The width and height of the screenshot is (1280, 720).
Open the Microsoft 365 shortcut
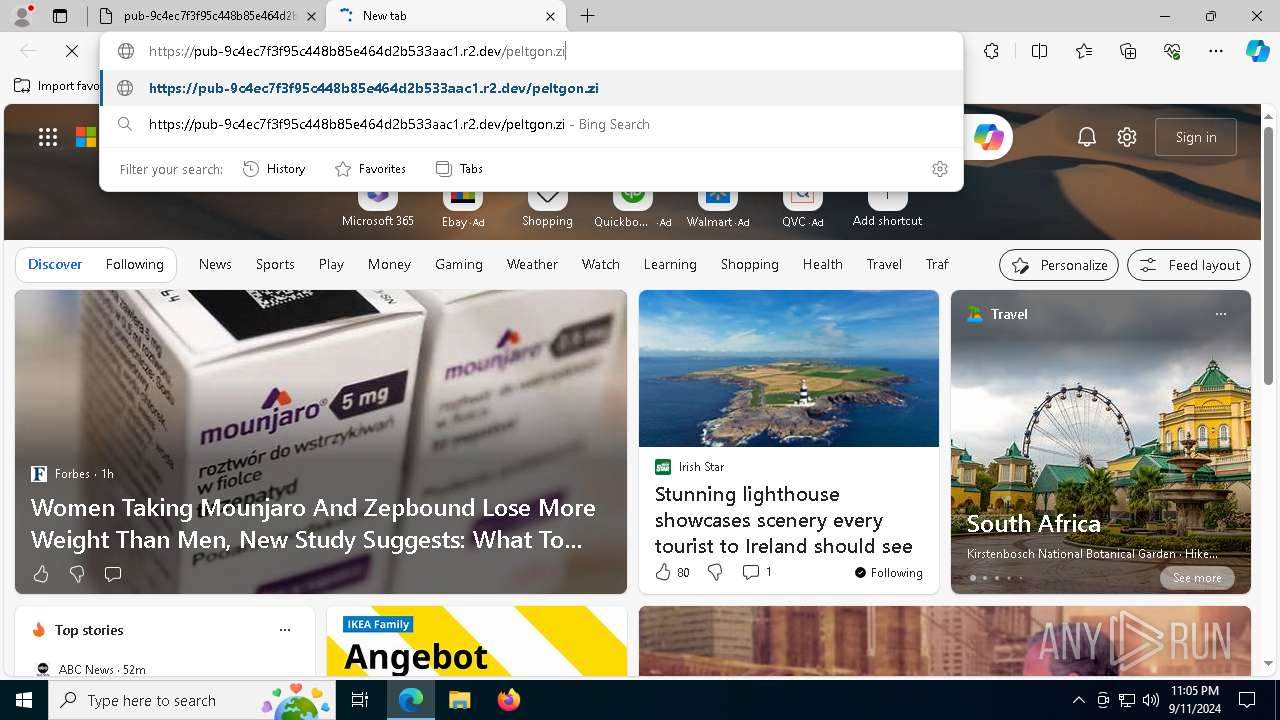[x=377, y=206]
